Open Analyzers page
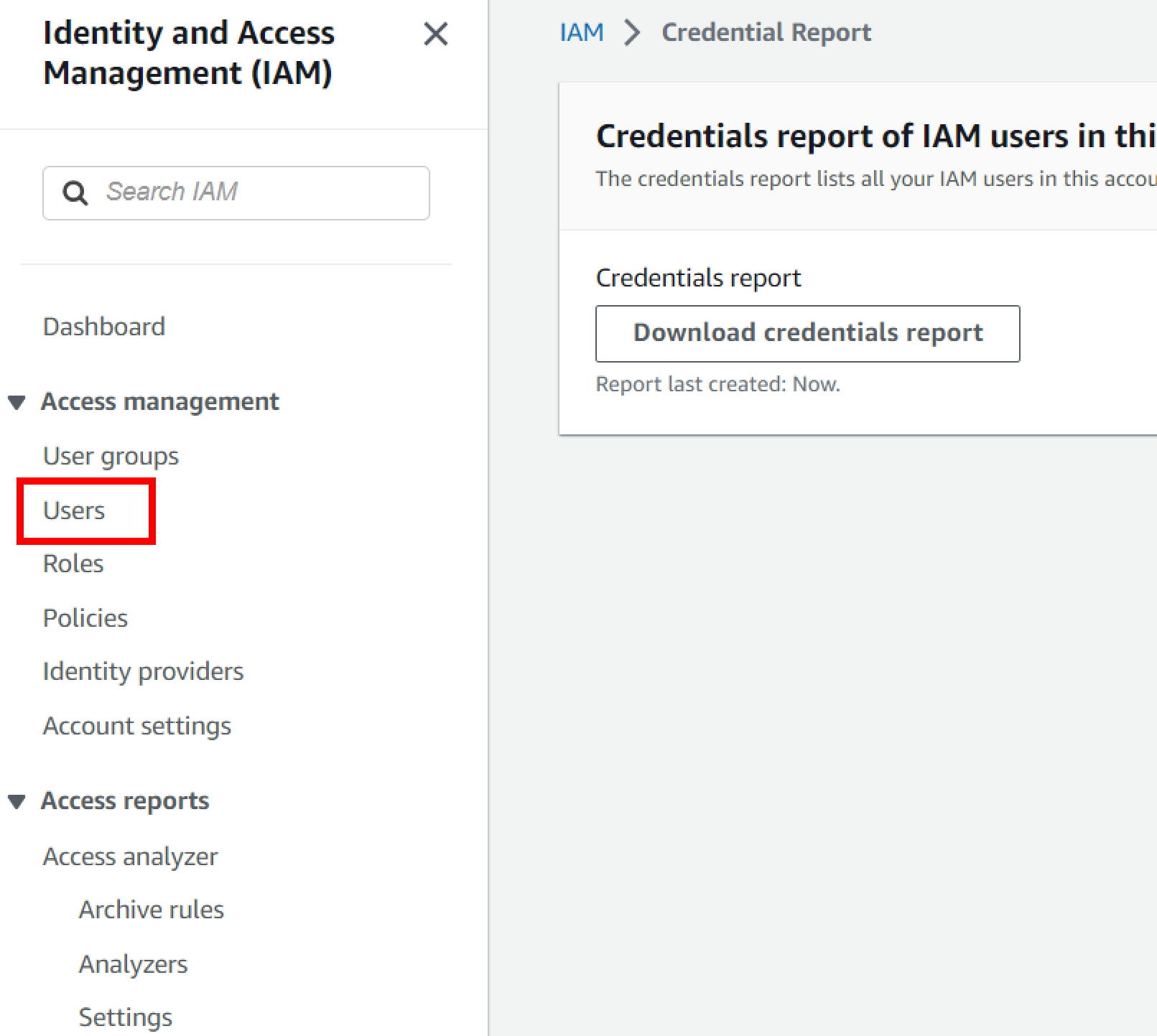 click(x=134, y=964)
